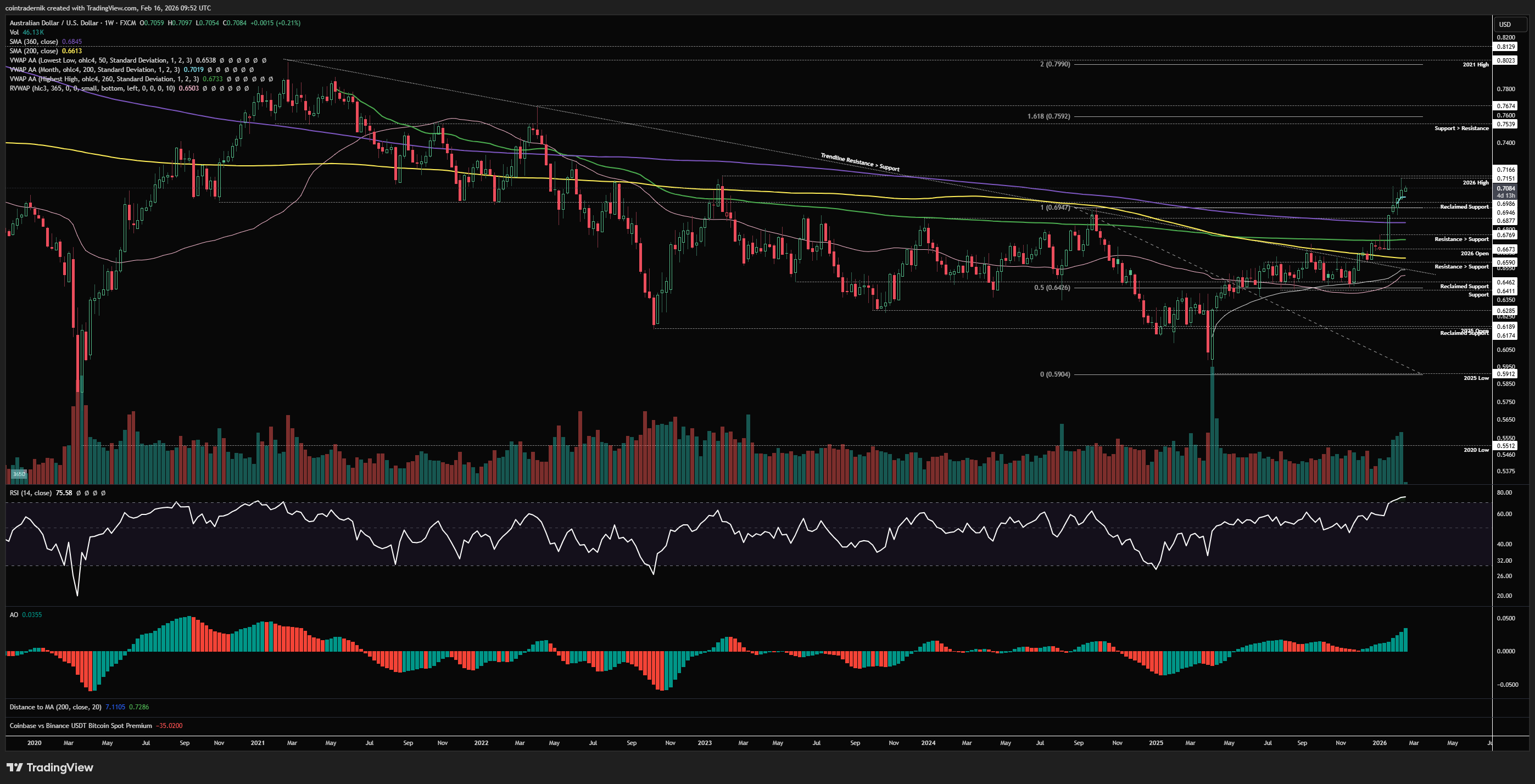Select the 1.618 (0.7592) Fibonacci level label
The width and height of the screenshot is (1535, 784).
point(1048,116)
